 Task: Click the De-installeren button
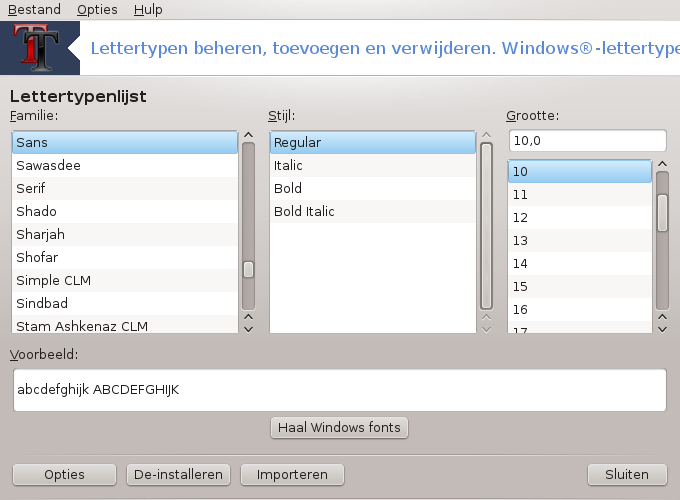pyautogui.click(x=178, y=474)
